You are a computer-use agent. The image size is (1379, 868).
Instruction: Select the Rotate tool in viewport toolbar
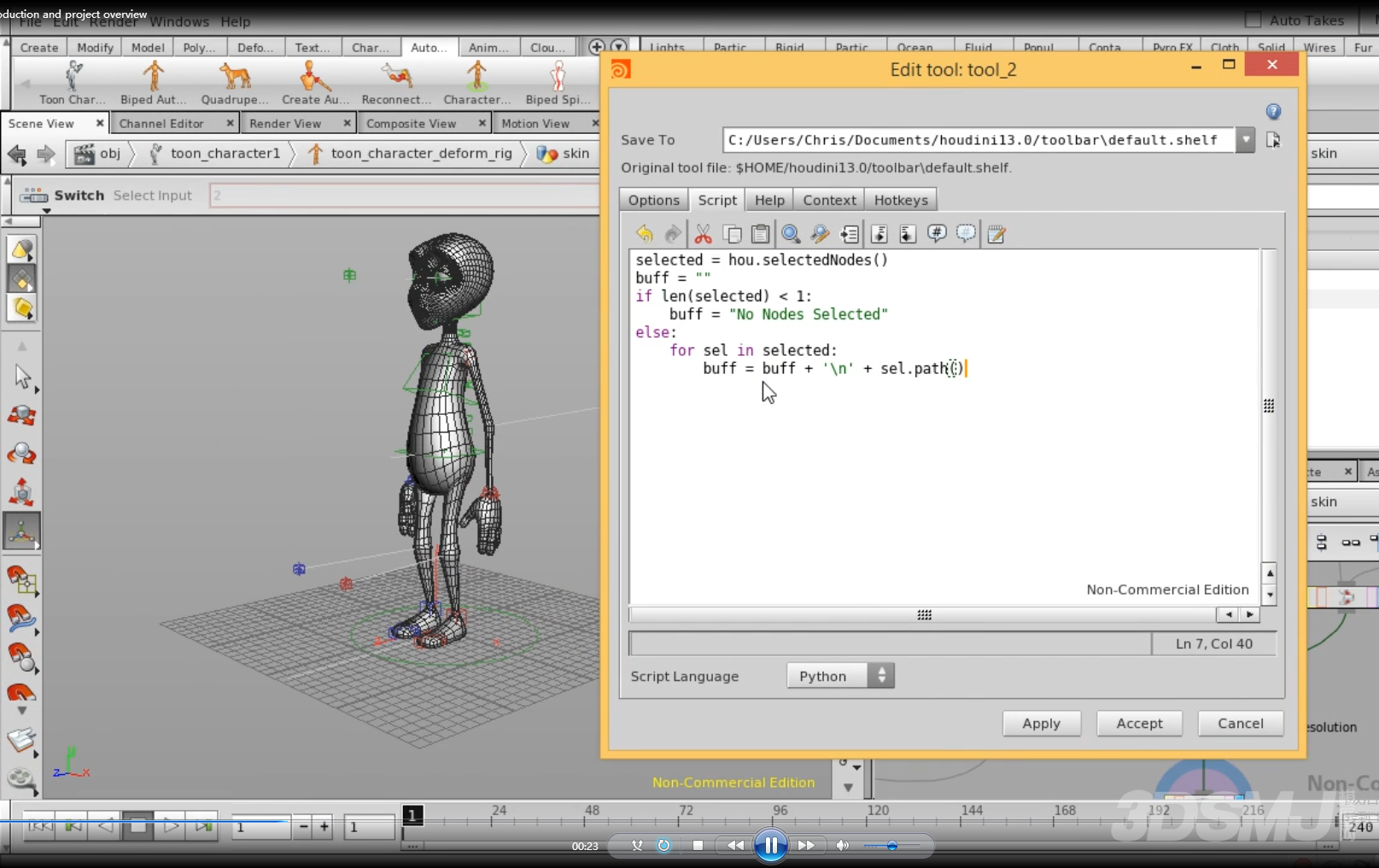(x=21, y=454)
